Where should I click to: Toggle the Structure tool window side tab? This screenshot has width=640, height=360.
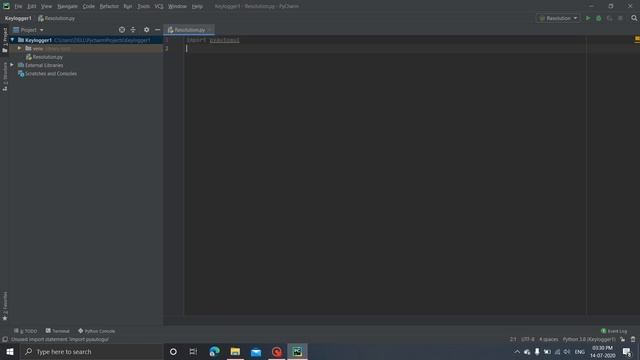pyautogui.click(x=5, y=76)
